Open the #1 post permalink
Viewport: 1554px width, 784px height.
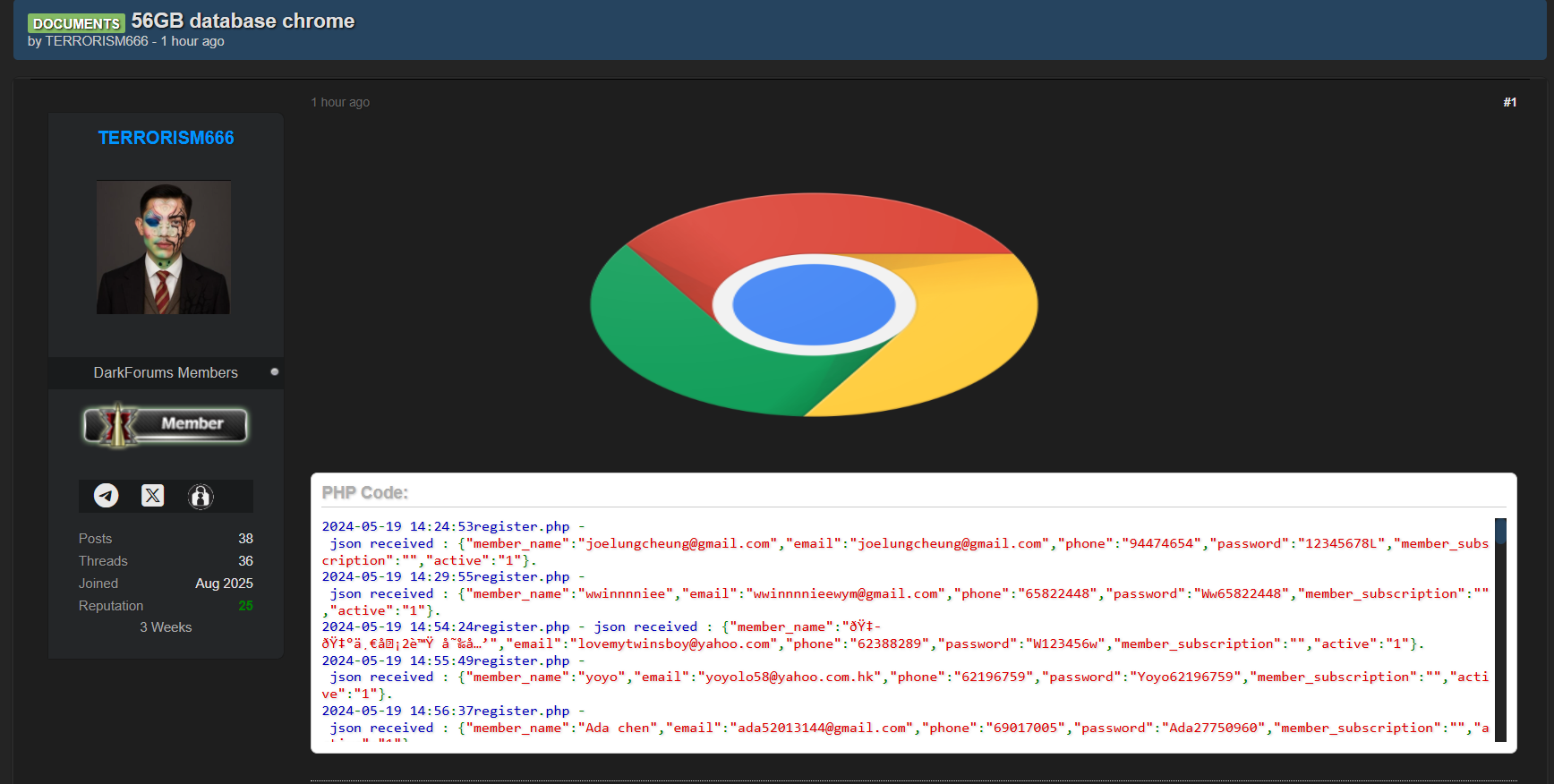coord(1509,102)
